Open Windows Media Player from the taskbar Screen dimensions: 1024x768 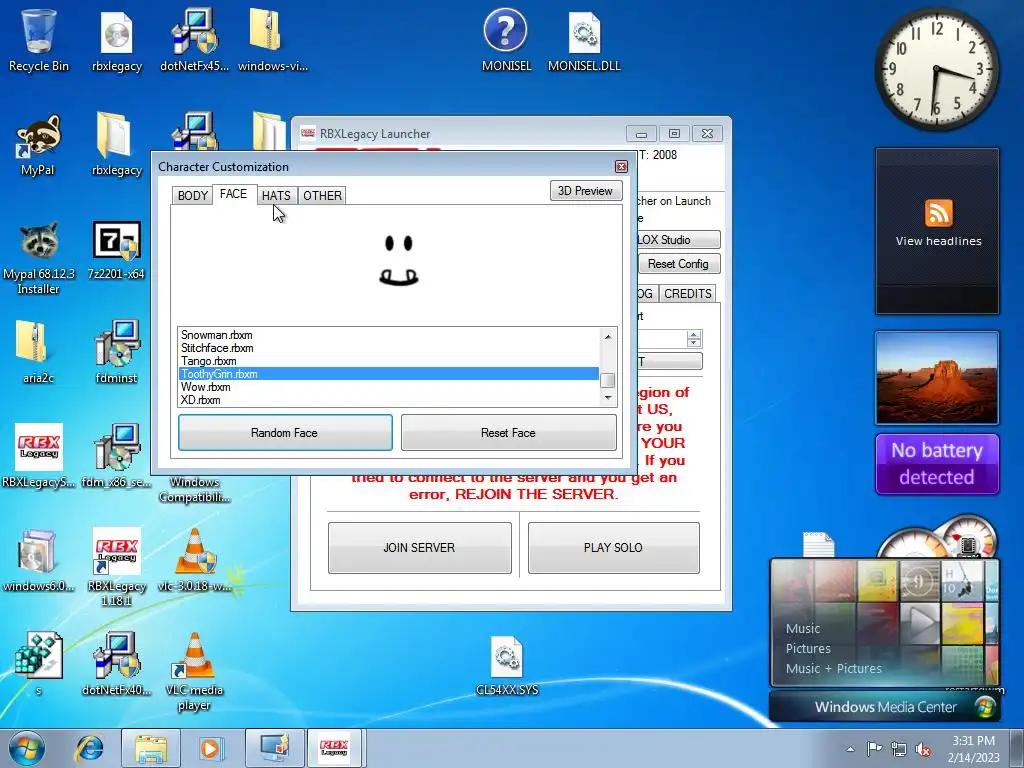211,748
